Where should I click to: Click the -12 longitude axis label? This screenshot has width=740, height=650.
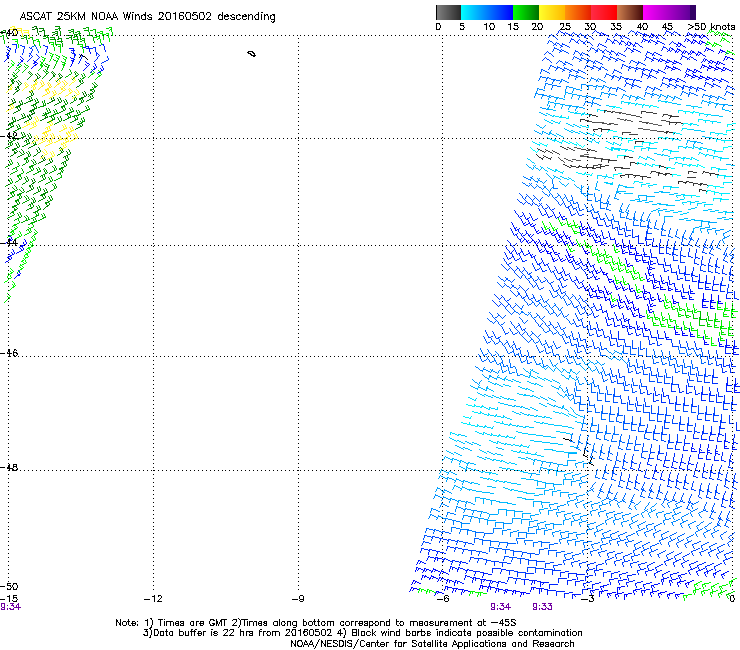click(153, 599)
